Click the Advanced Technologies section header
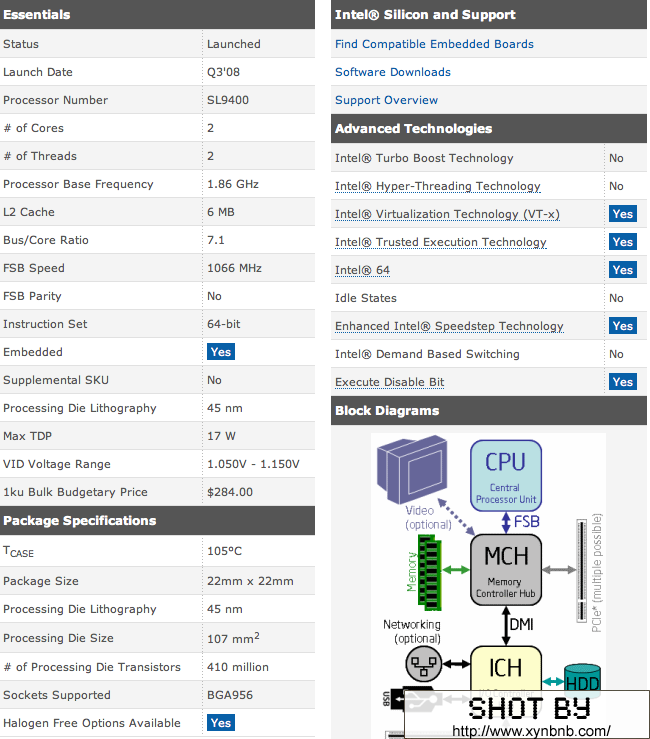This screenshot has height=739, width=650. [x=489, y=129]
